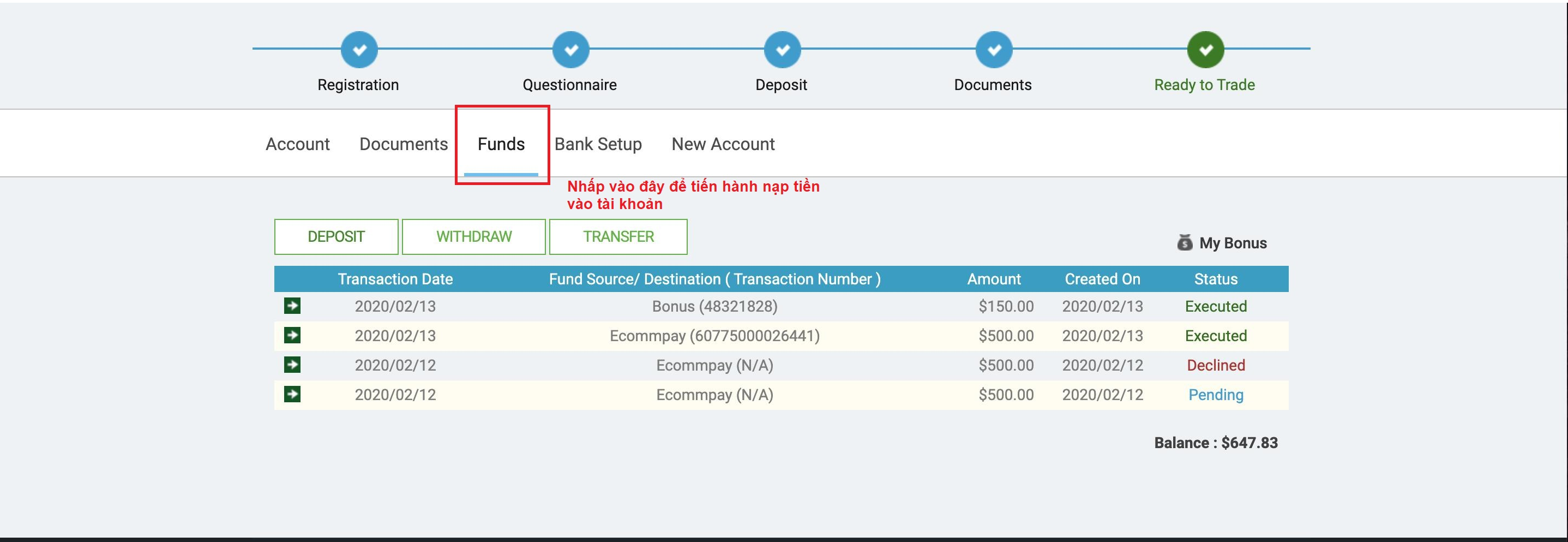The height and width of the screenshot is (542, 1568).
Task: Click the Amount column header
Action: [994, 279]
